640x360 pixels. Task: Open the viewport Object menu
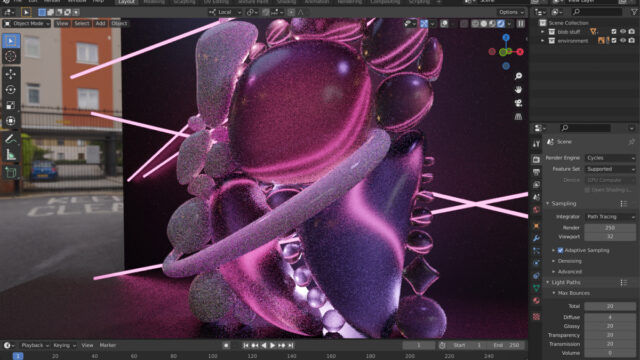coord(119,24)
